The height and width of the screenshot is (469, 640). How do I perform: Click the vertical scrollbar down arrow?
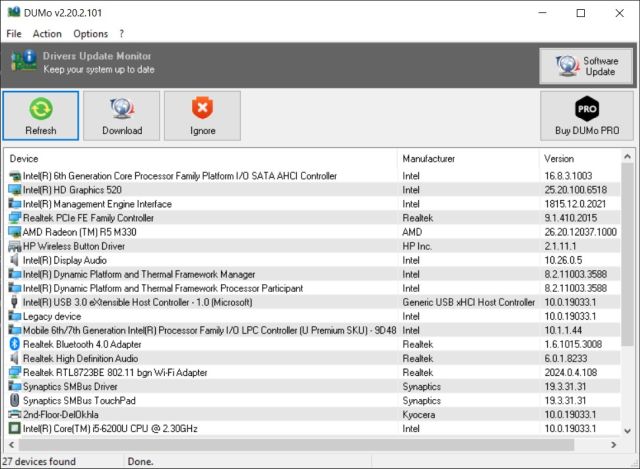[x=628, y=431]
